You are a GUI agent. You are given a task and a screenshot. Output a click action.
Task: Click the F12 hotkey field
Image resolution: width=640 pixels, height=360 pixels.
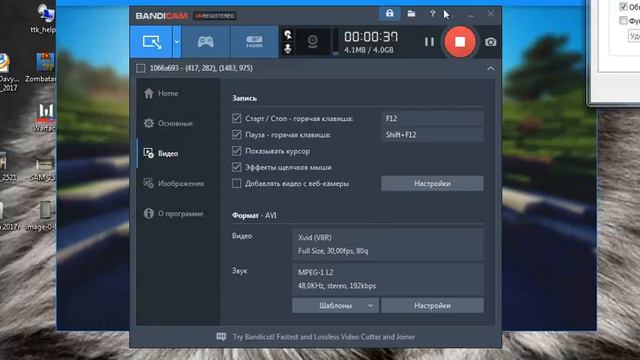click(x=433, y=118)
